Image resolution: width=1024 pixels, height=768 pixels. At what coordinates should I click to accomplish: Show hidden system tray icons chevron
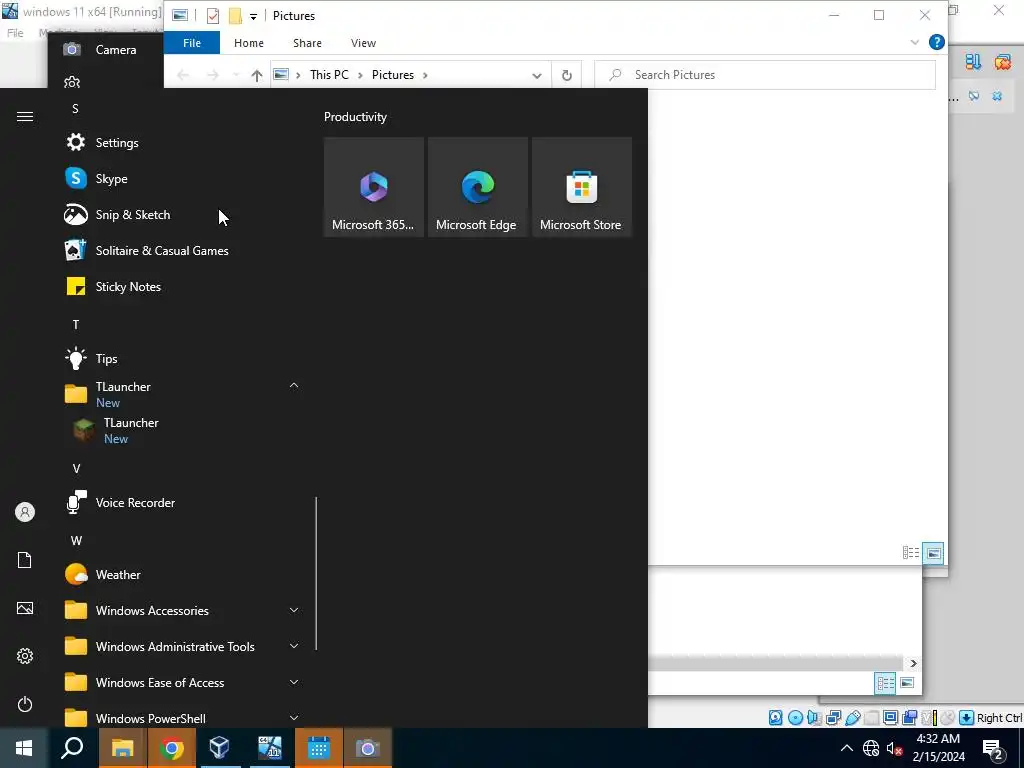click(x=846, y=748)
